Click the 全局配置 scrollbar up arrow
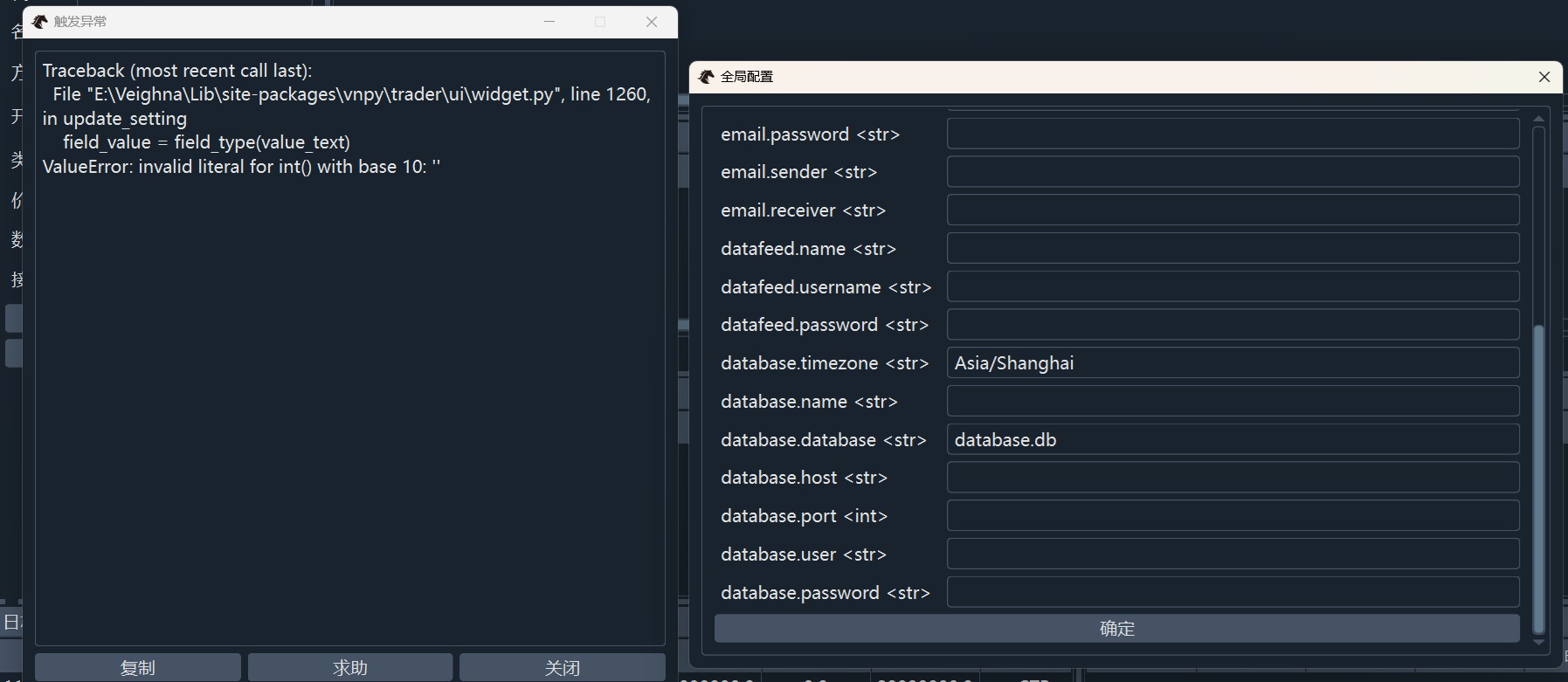 1538,118
